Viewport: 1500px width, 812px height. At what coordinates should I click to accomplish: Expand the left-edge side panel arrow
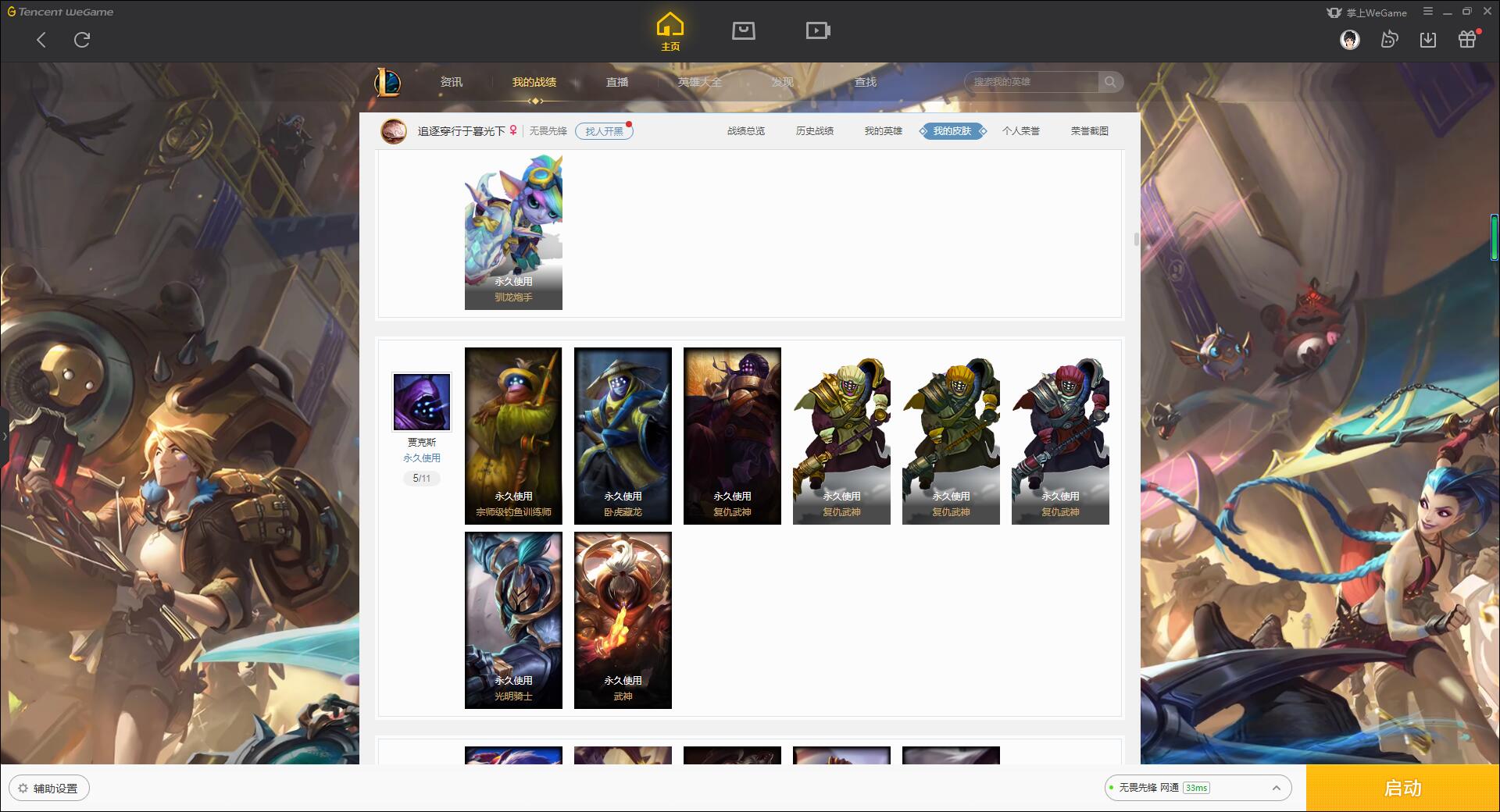4,436
